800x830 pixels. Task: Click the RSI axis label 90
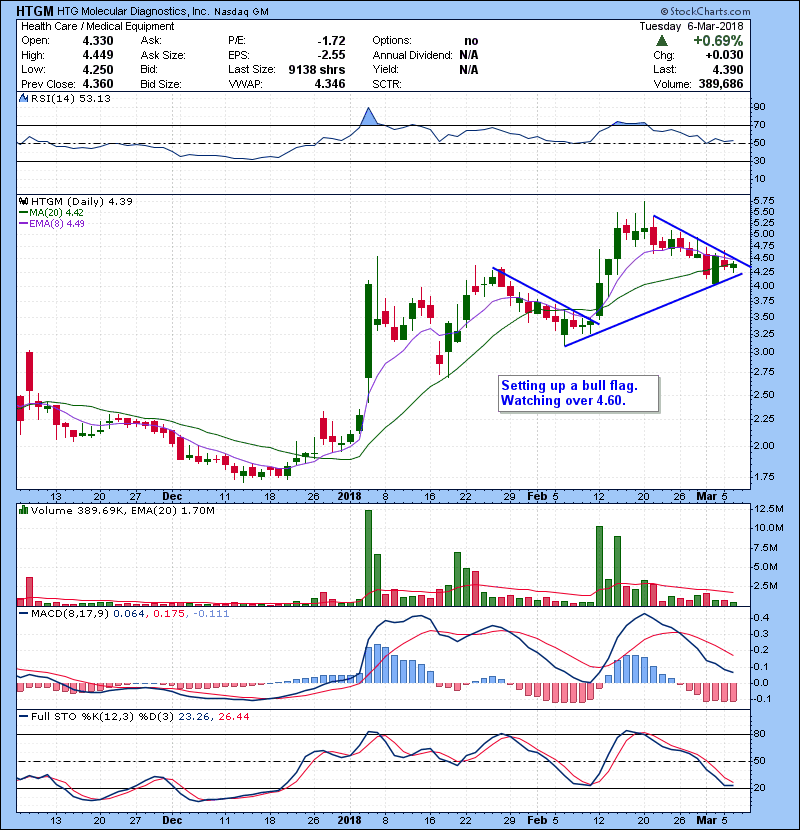point(759,107)
